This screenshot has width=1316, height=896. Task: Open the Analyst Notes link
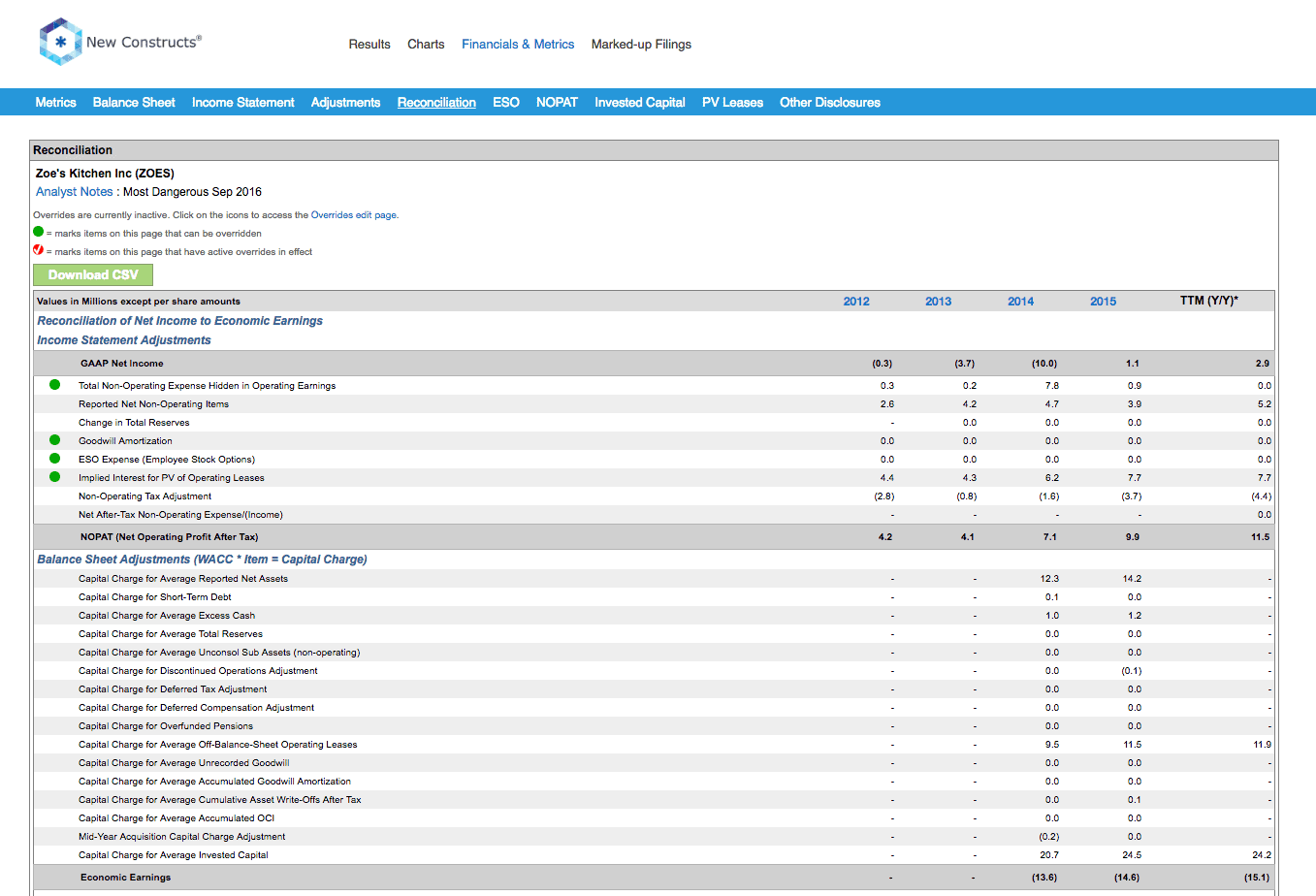75,192
